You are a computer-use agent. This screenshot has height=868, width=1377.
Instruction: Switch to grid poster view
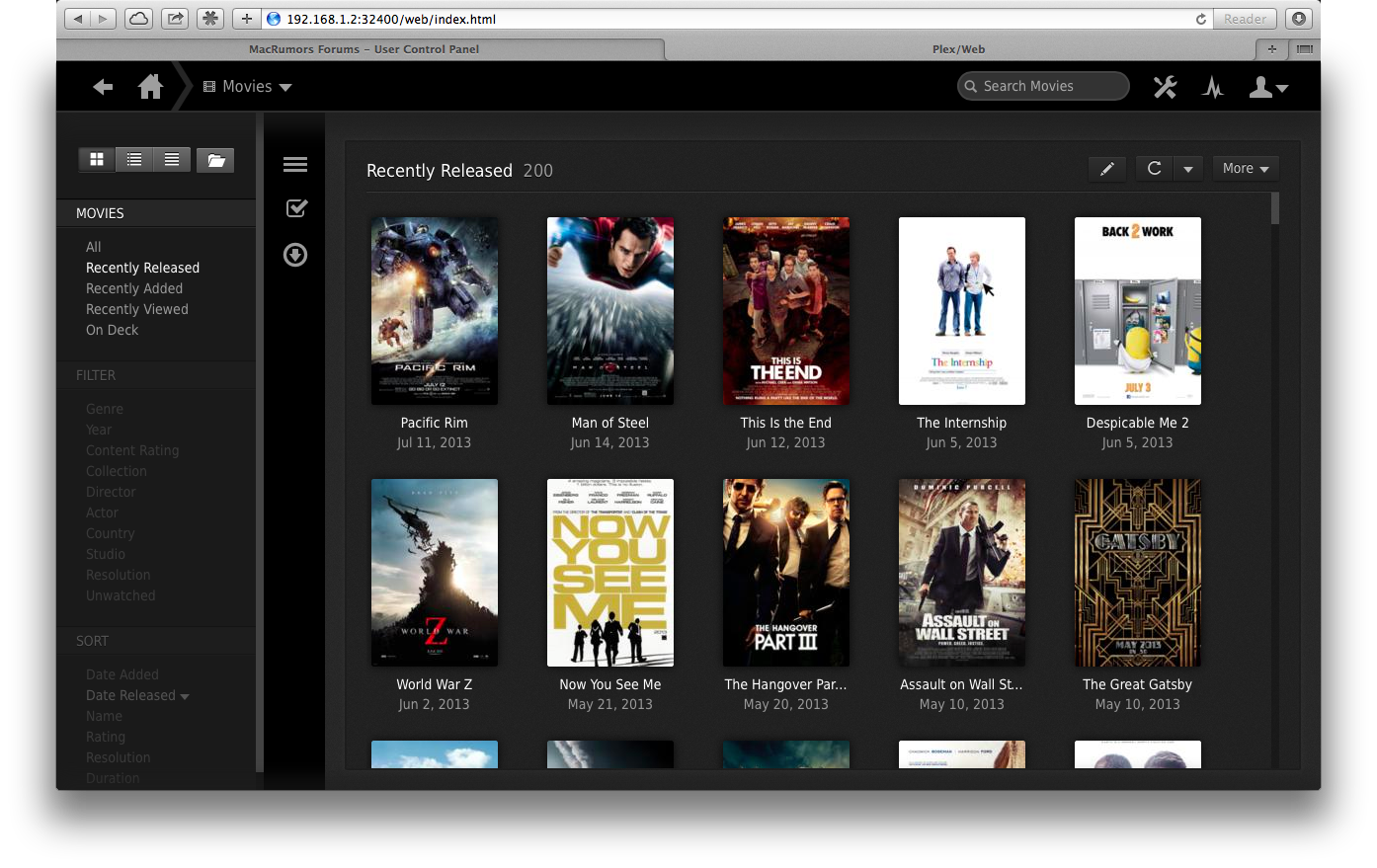97,159
